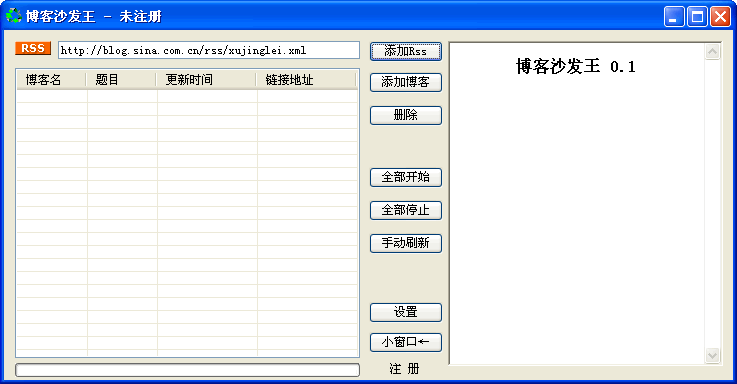Start all with 全部开始 button

point(406,177)
